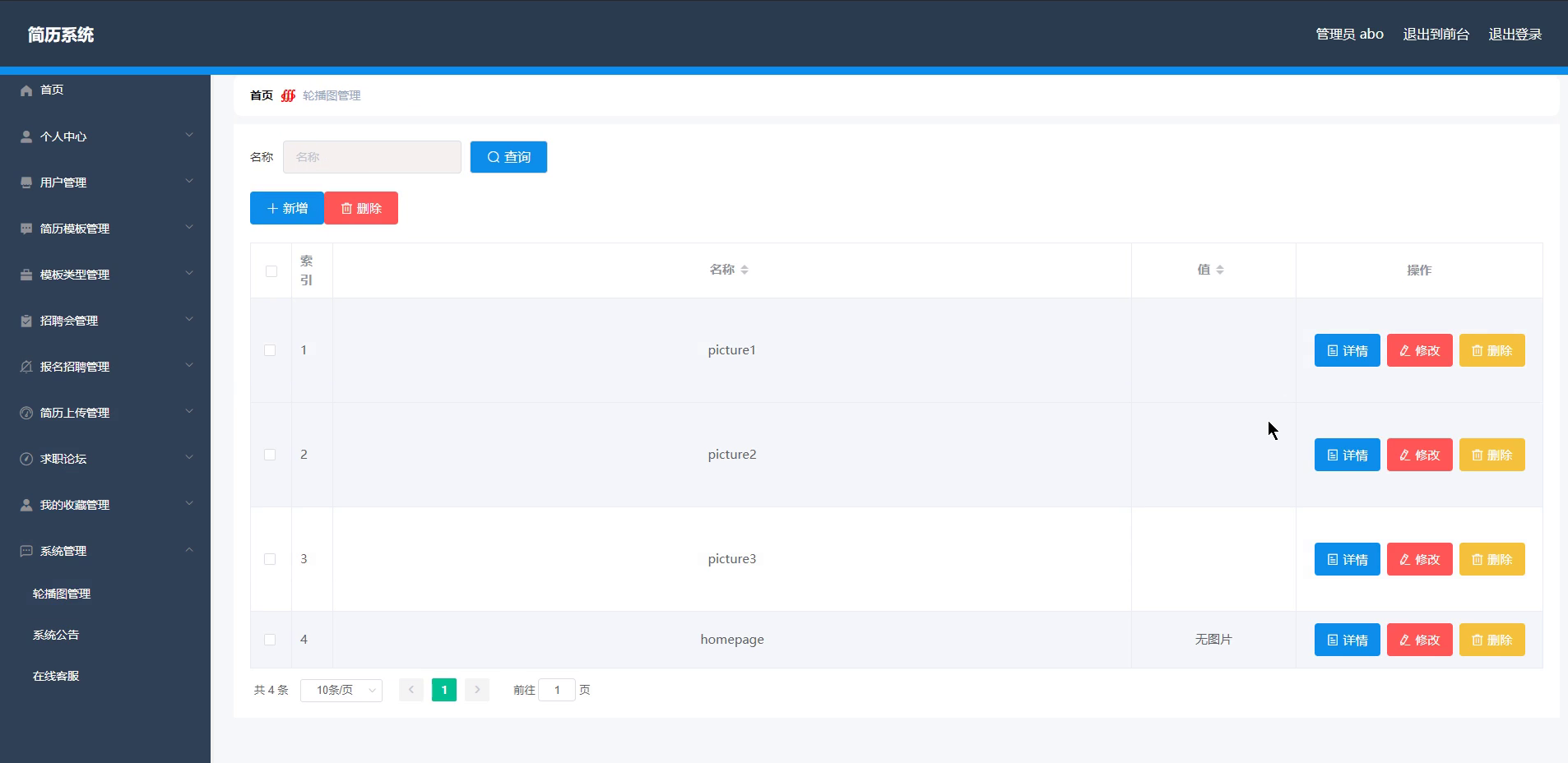The width and height of the screenshot is (1568, 763).
Task: Expand the 简历上传管理 menu chevron
Action: [189, 411]
